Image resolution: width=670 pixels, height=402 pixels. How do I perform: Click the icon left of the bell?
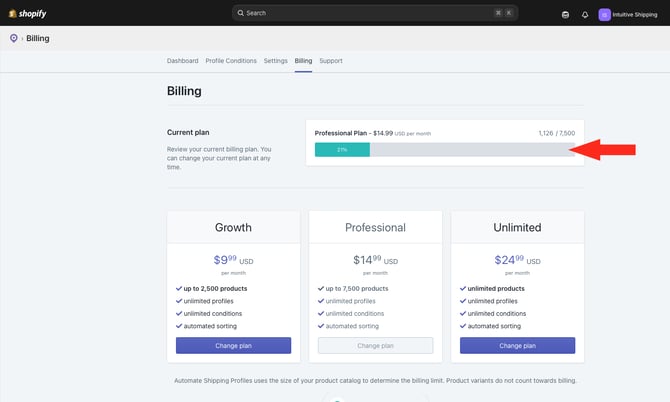click(565, 15)
